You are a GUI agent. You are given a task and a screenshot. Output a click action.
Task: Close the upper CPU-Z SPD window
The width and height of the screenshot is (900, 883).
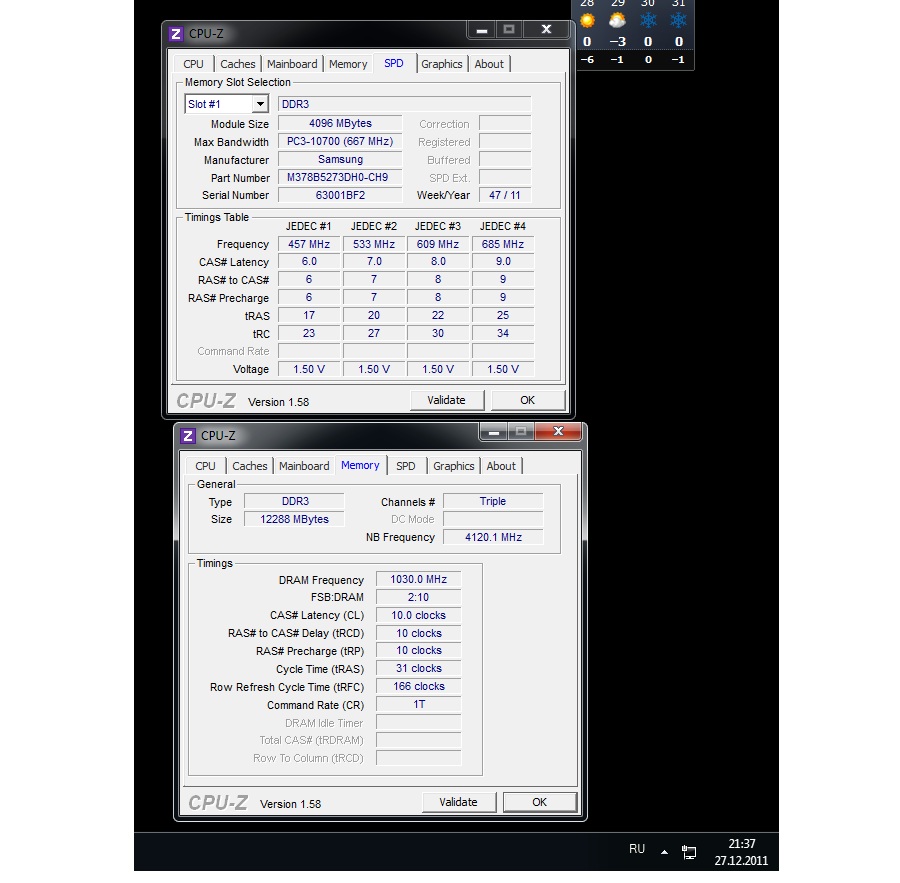546,29
